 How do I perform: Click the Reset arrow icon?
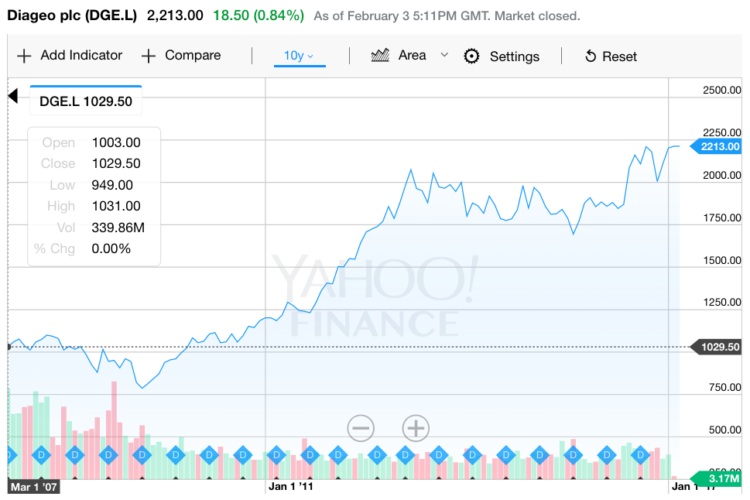[591, 56]
